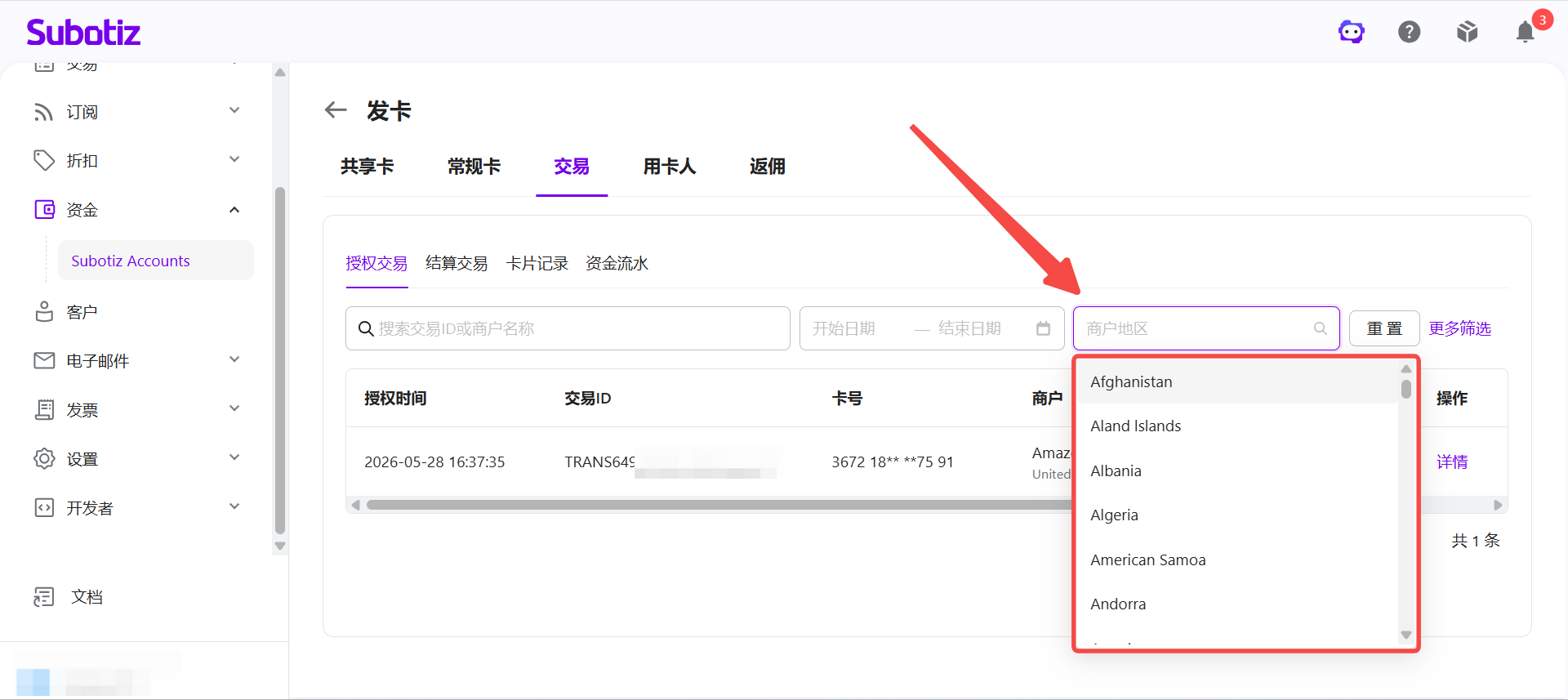
Task: Click the search magnifier in transaction search box
Action: pos(366,328)
